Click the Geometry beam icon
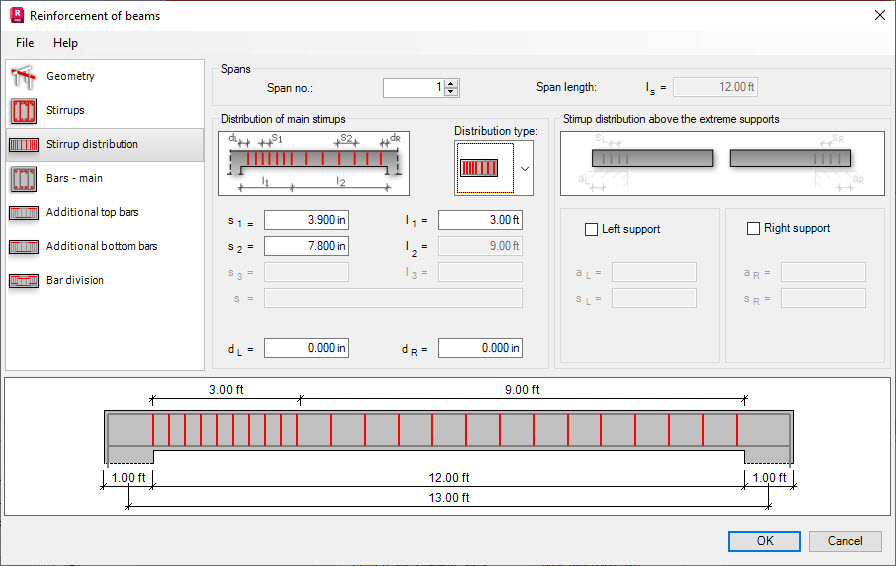This screenshot has width=896, height=566. click(x=23, y=77)
